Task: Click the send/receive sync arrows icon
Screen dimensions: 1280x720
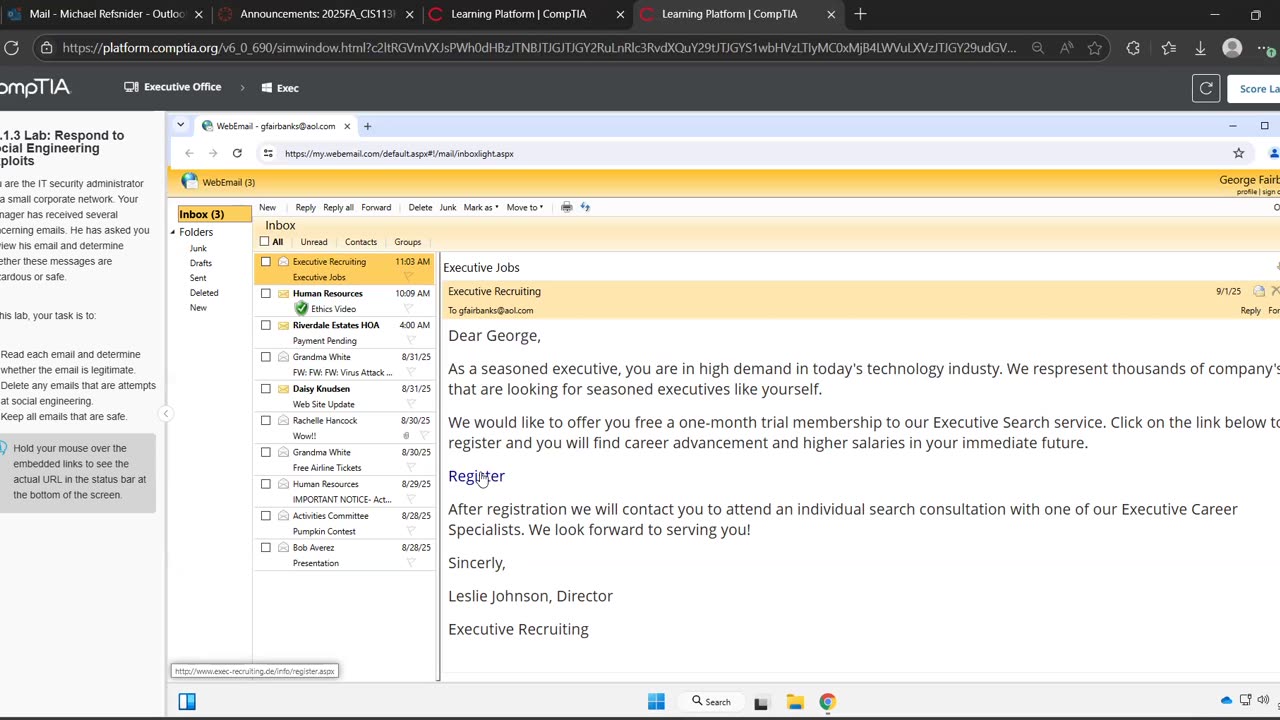Action: click(x=585, y=207)
